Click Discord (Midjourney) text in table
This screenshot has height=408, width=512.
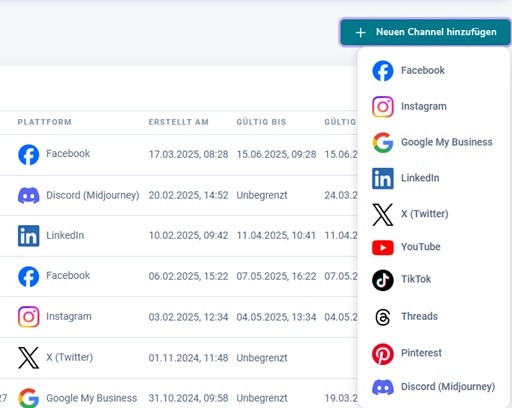(93, 195)
